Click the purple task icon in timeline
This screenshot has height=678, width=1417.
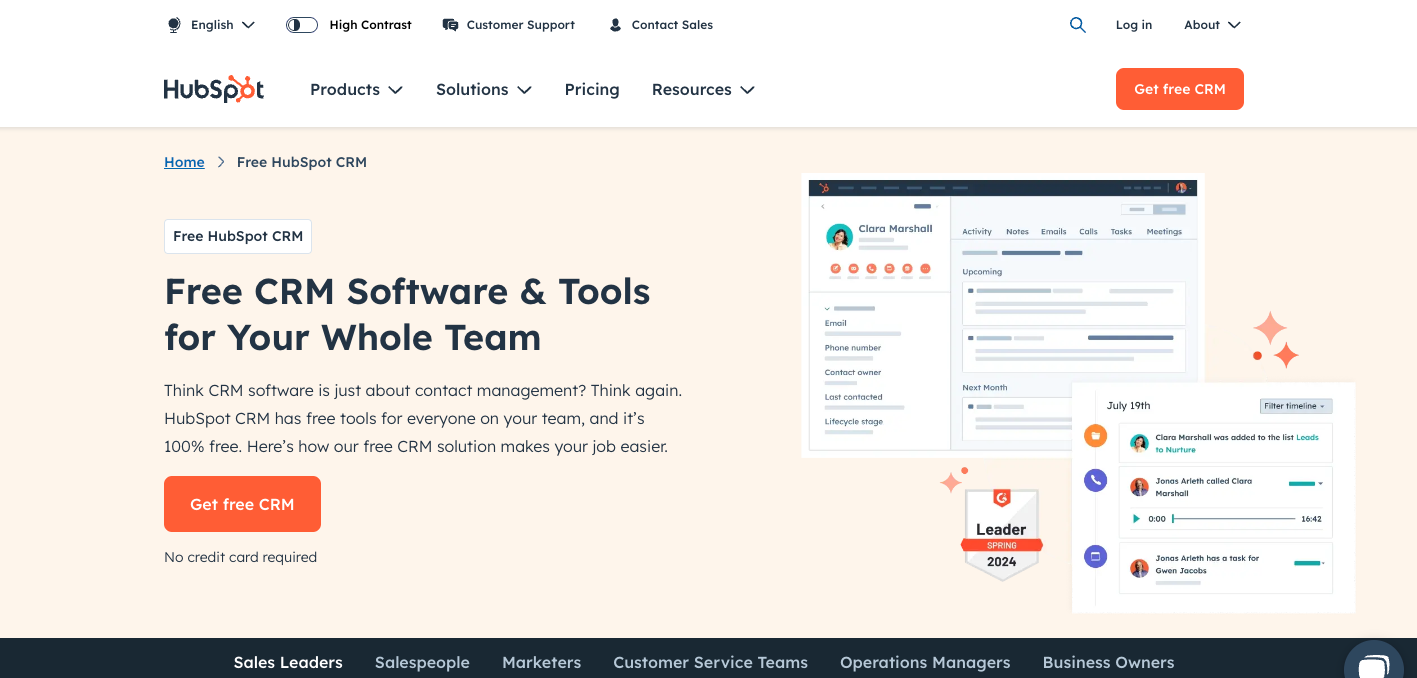1096,556
